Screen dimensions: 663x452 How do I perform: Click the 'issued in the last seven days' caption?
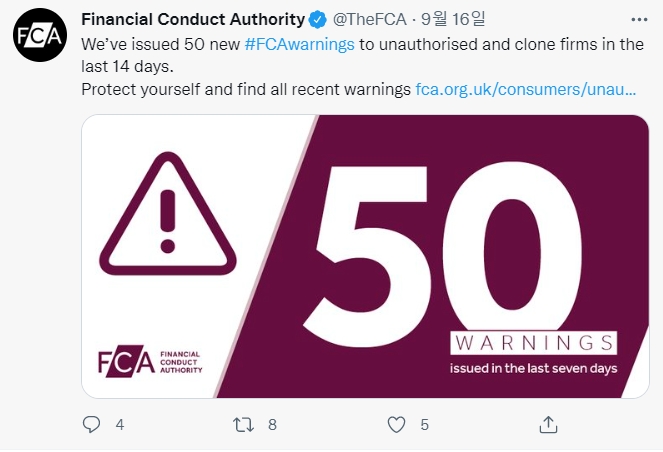pos(533,368)
